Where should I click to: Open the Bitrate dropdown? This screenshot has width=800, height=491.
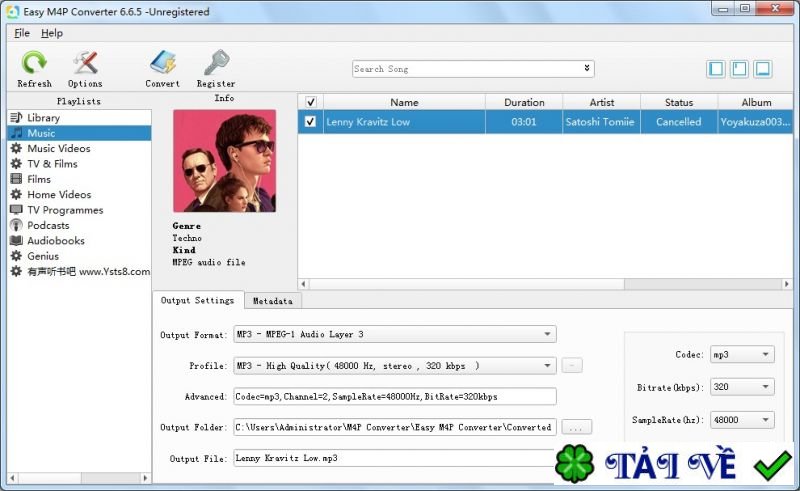(741, 387)
